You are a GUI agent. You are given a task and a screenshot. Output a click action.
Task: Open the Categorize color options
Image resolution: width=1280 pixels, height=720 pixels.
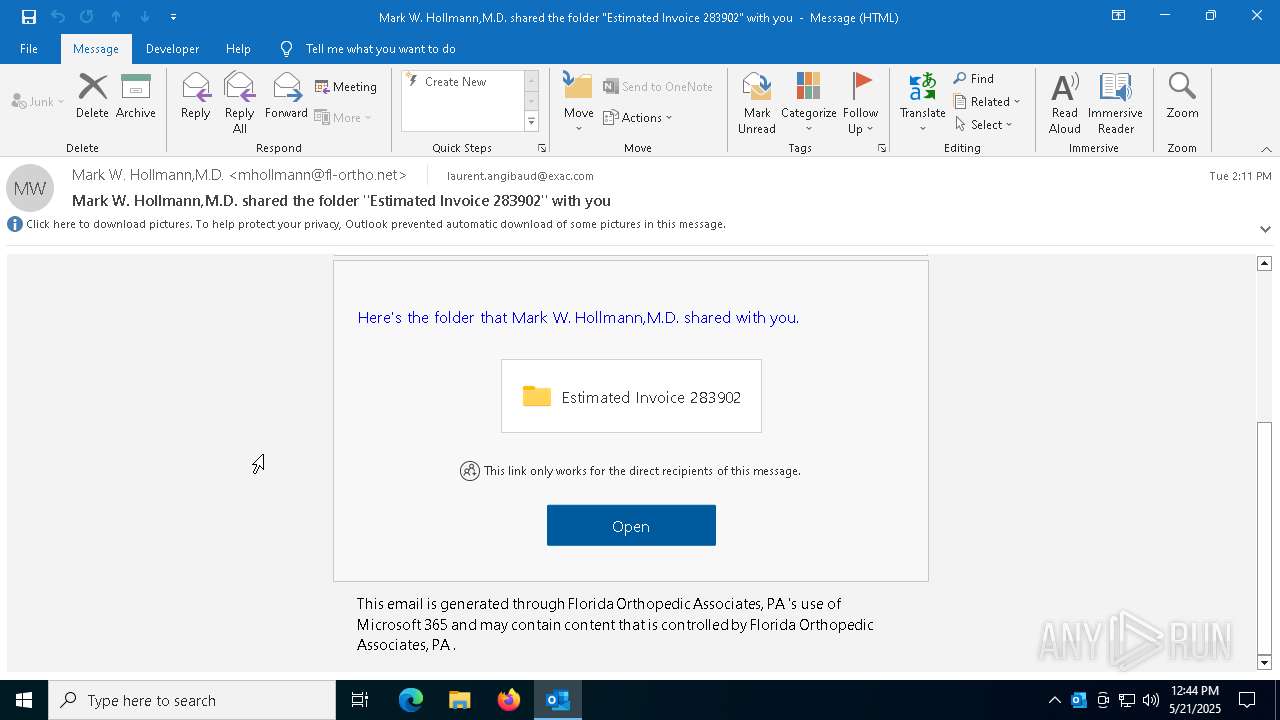[808, 103]
